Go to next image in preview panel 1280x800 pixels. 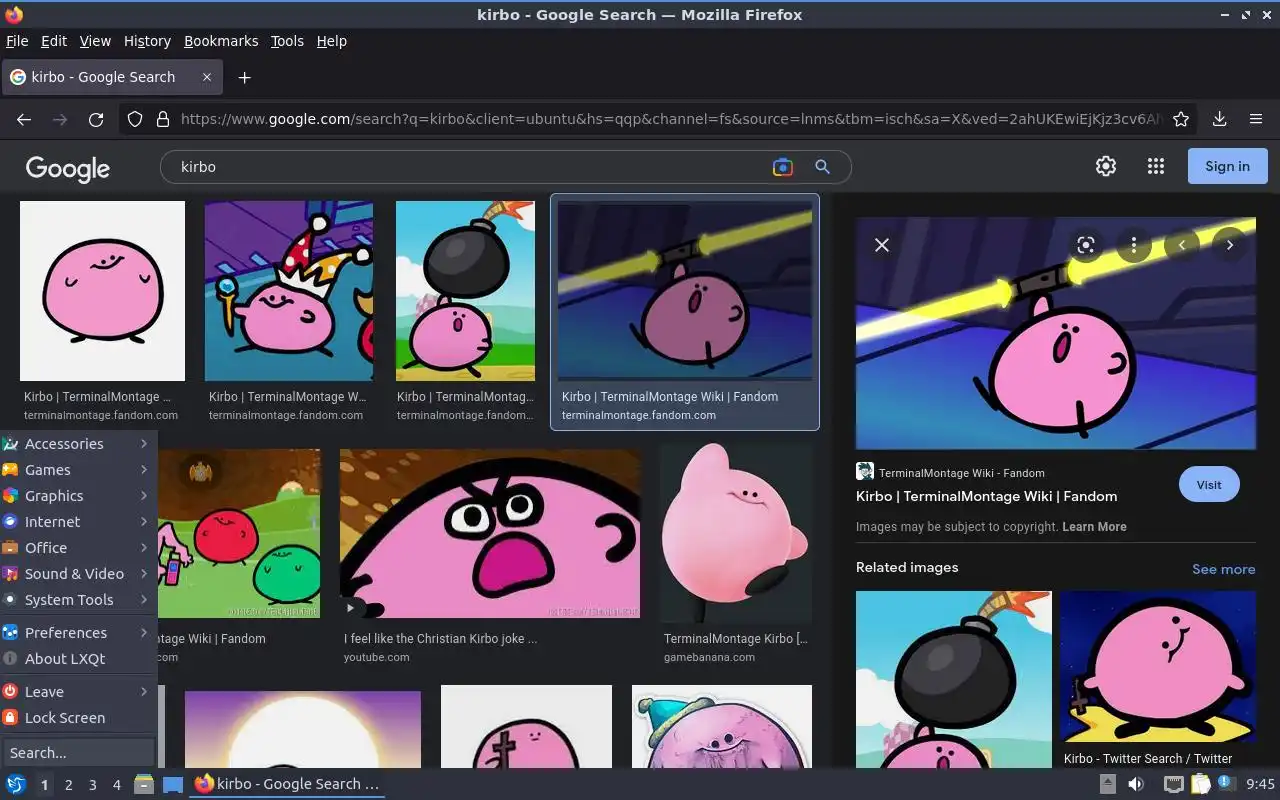point(1230,245)
